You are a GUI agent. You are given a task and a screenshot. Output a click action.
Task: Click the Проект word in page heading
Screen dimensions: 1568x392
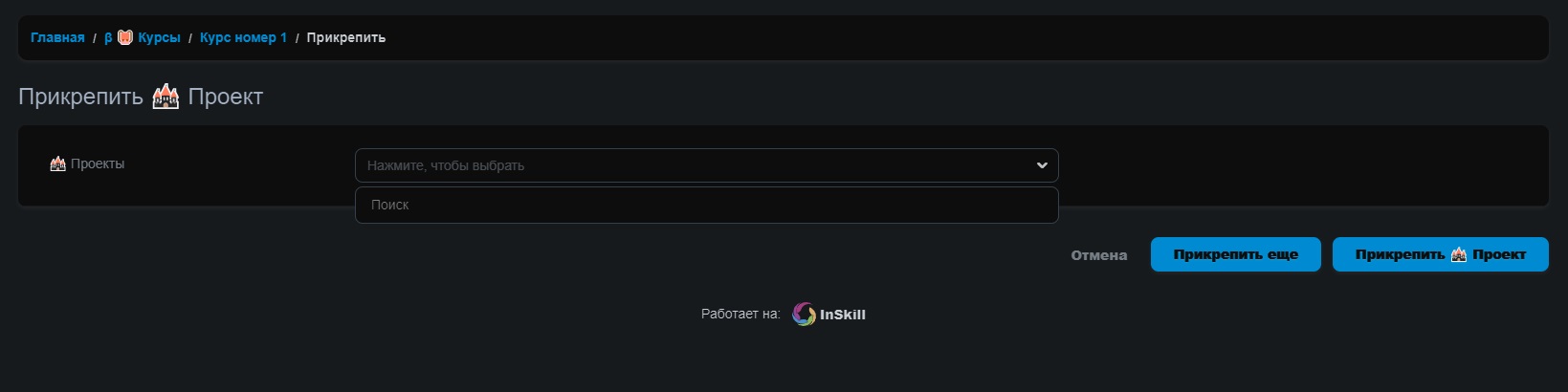coord(226,97)
